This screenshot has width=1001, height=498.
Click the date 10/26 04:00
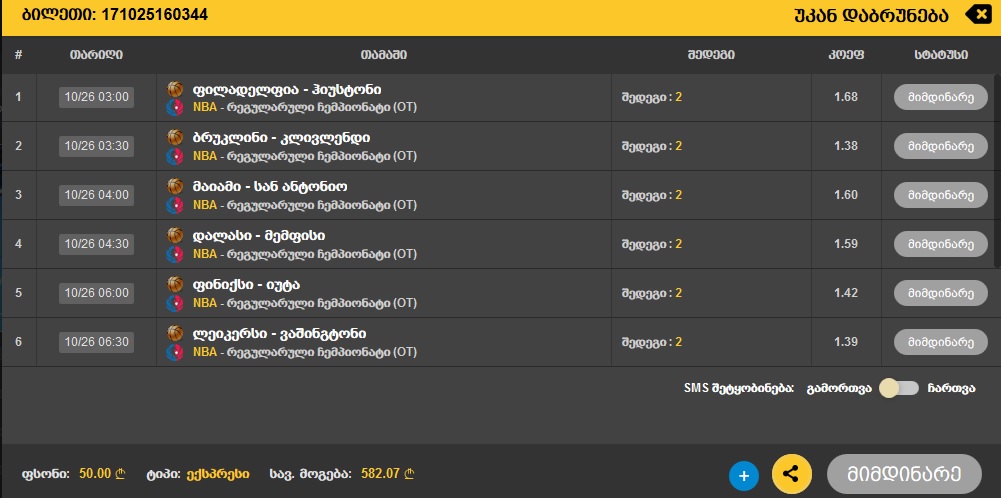point(96,195)
